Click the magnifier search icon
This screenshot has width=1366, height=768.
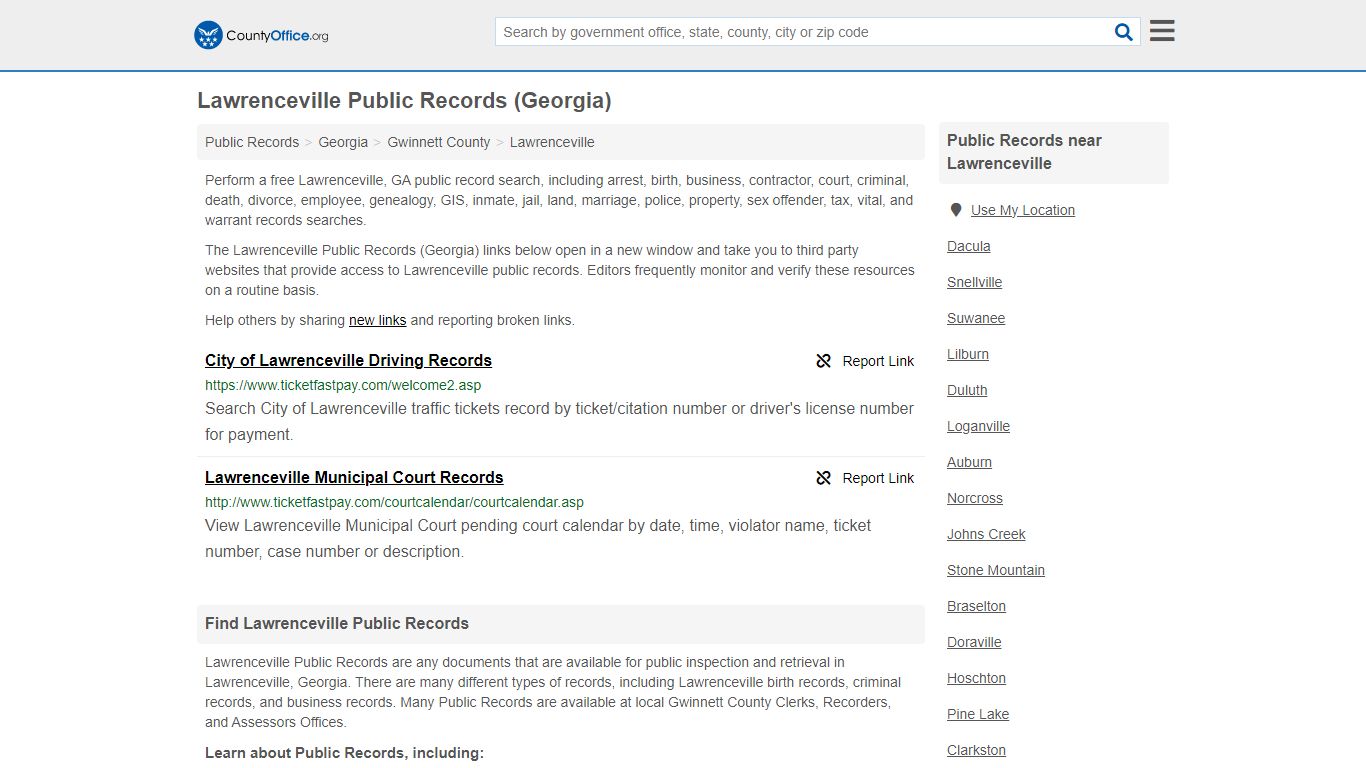coord(1124,32)
